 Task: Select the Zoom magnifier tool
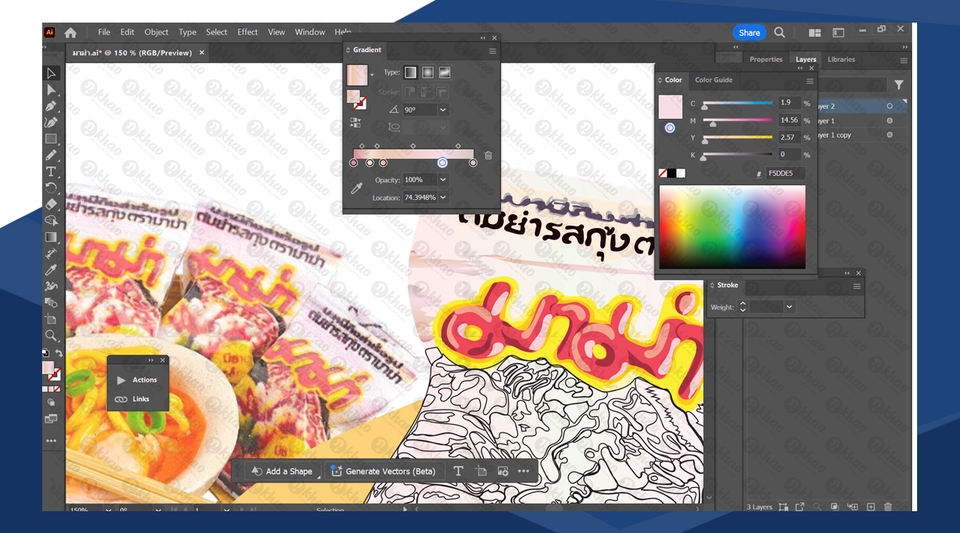pyautogui.click(x=51, y=335)
